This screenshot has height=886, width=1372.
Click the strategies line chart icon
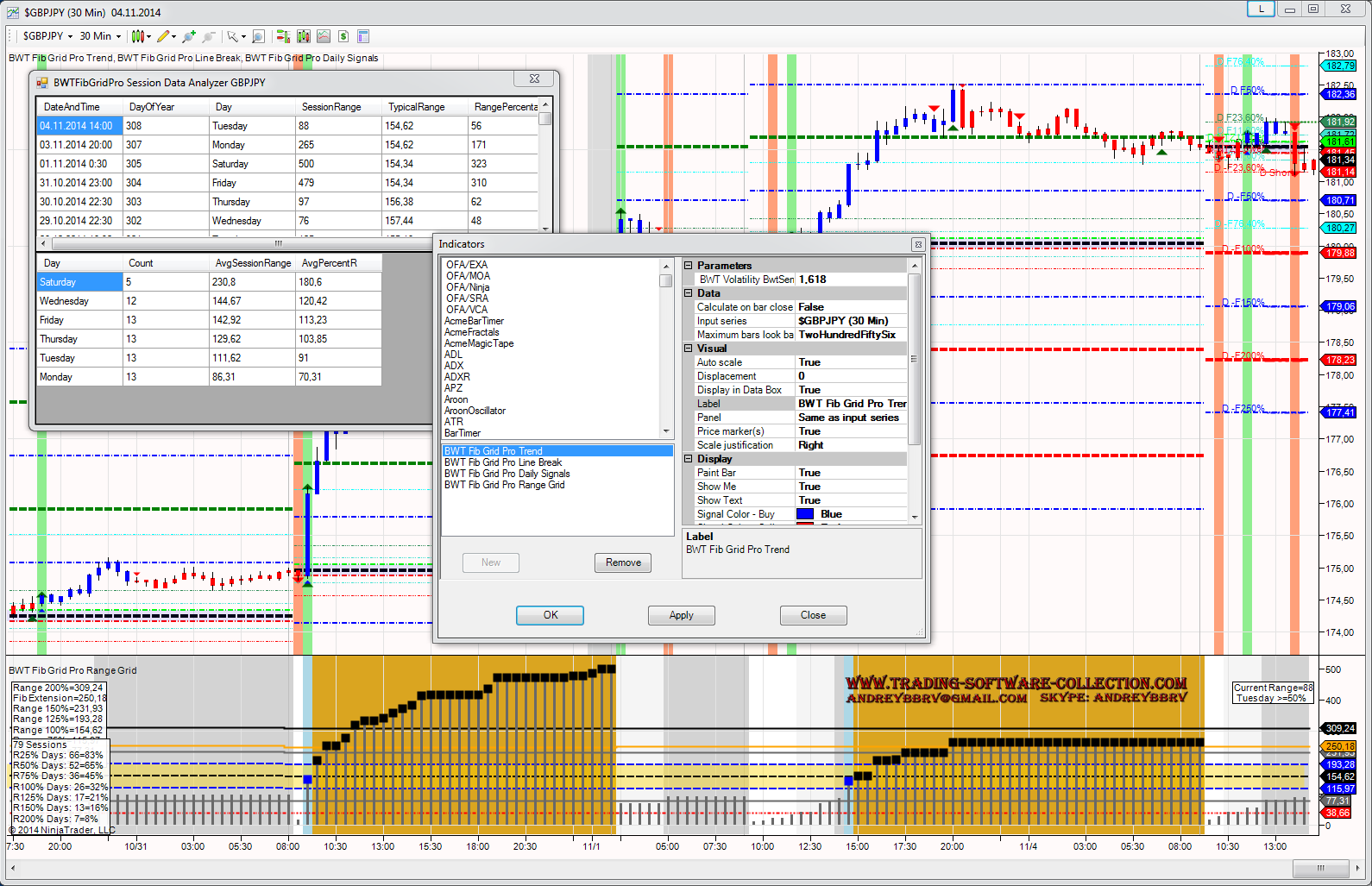(324, 36)
